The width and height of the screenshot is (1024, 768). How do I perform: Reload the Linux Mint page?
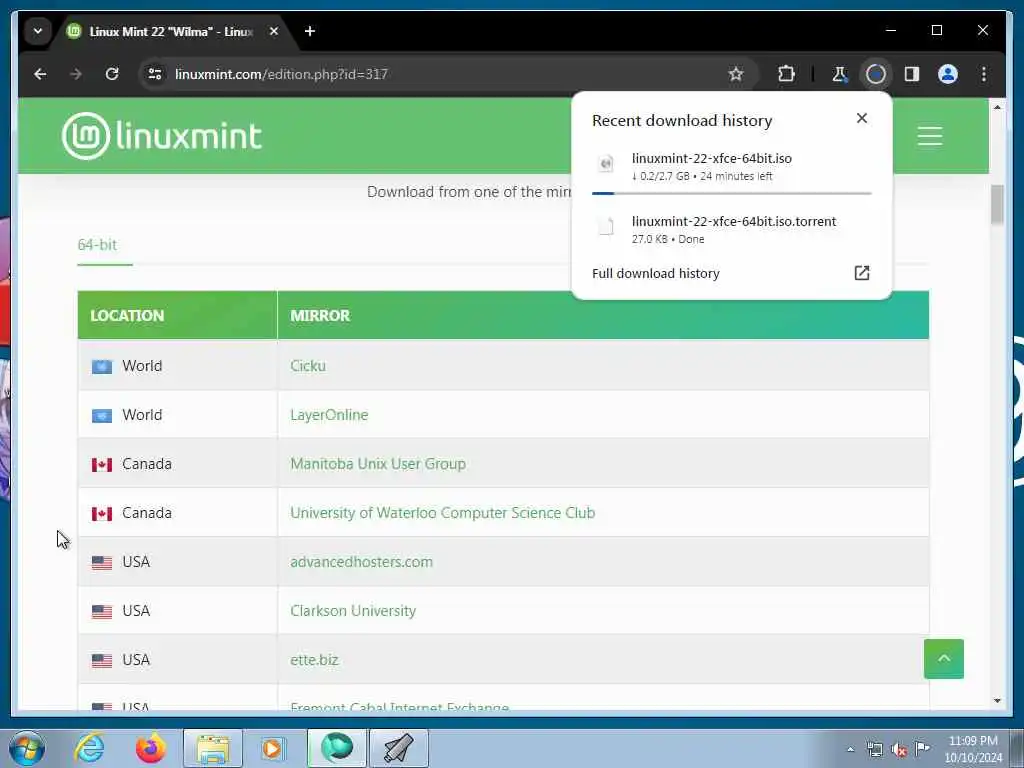click(112, 74)
